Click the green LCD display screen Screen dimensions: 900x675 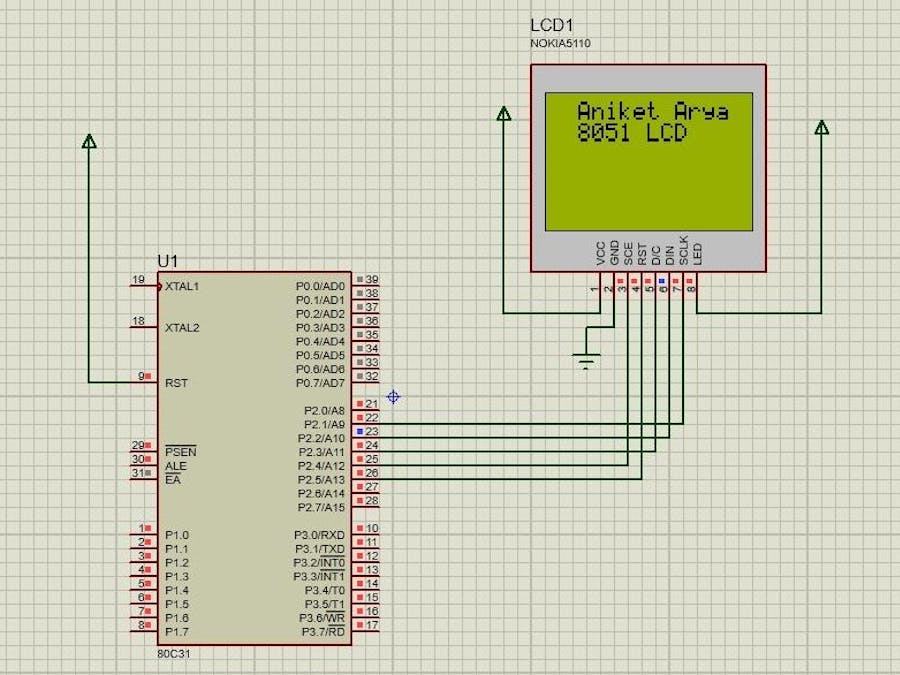(x=649, y=162)
